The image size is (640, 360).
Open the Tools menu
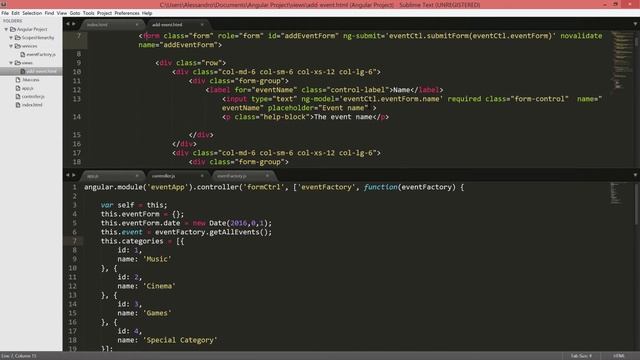(88, 13)
